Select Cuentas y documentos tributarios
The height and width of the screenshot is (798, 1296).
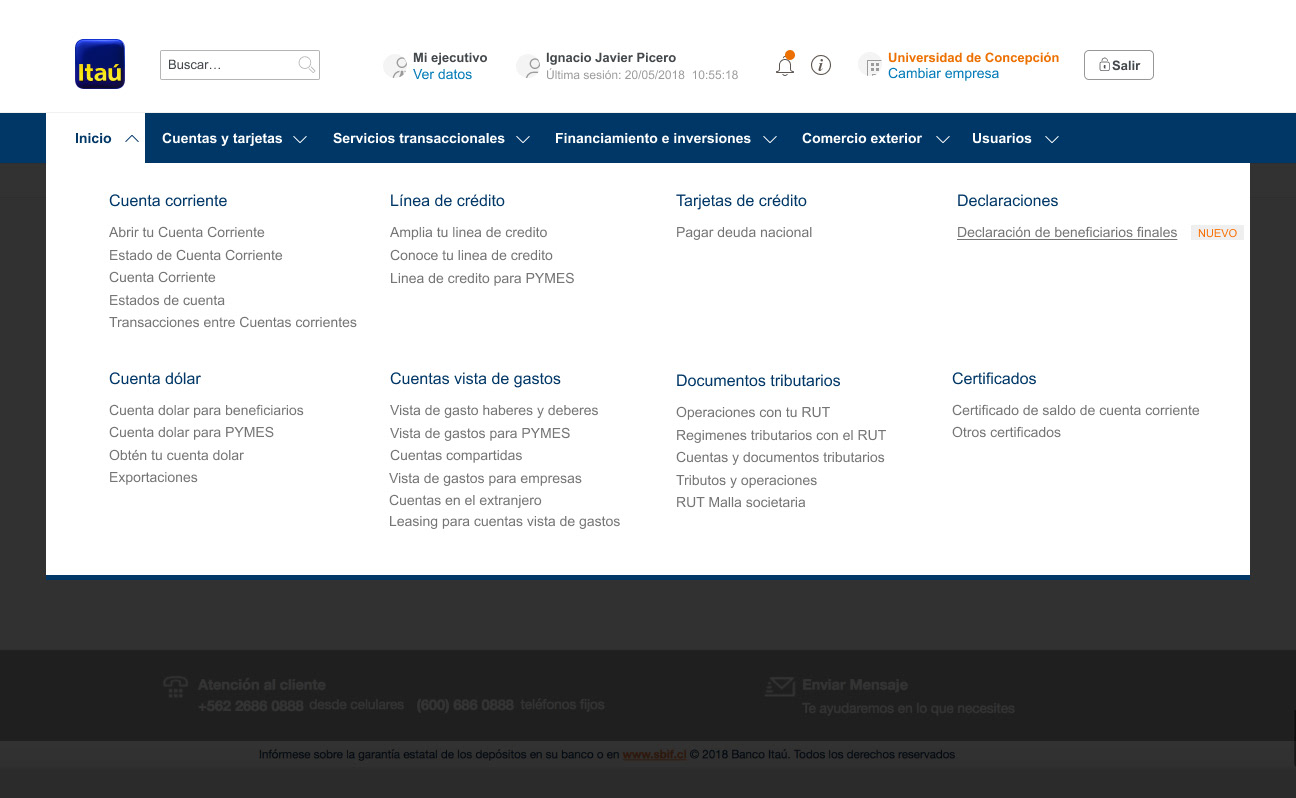click(x=780, y=457)
